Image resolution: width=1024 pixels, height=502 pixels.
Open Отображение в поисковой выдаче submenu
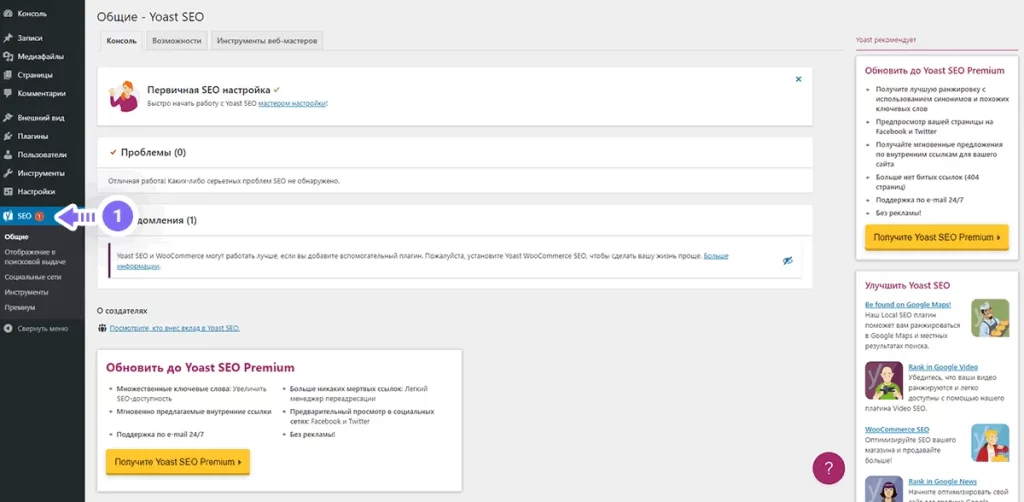35,257
